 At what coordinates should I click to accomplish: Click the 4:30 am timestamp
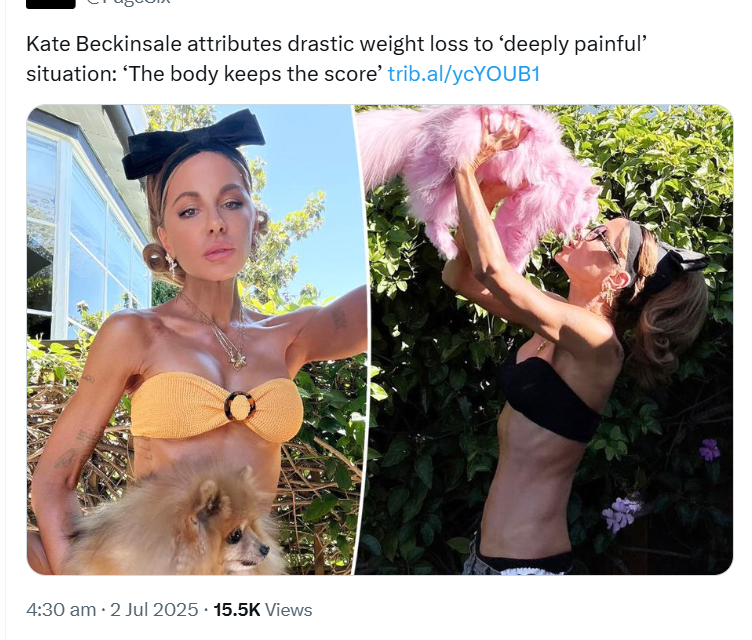point(61,610)
